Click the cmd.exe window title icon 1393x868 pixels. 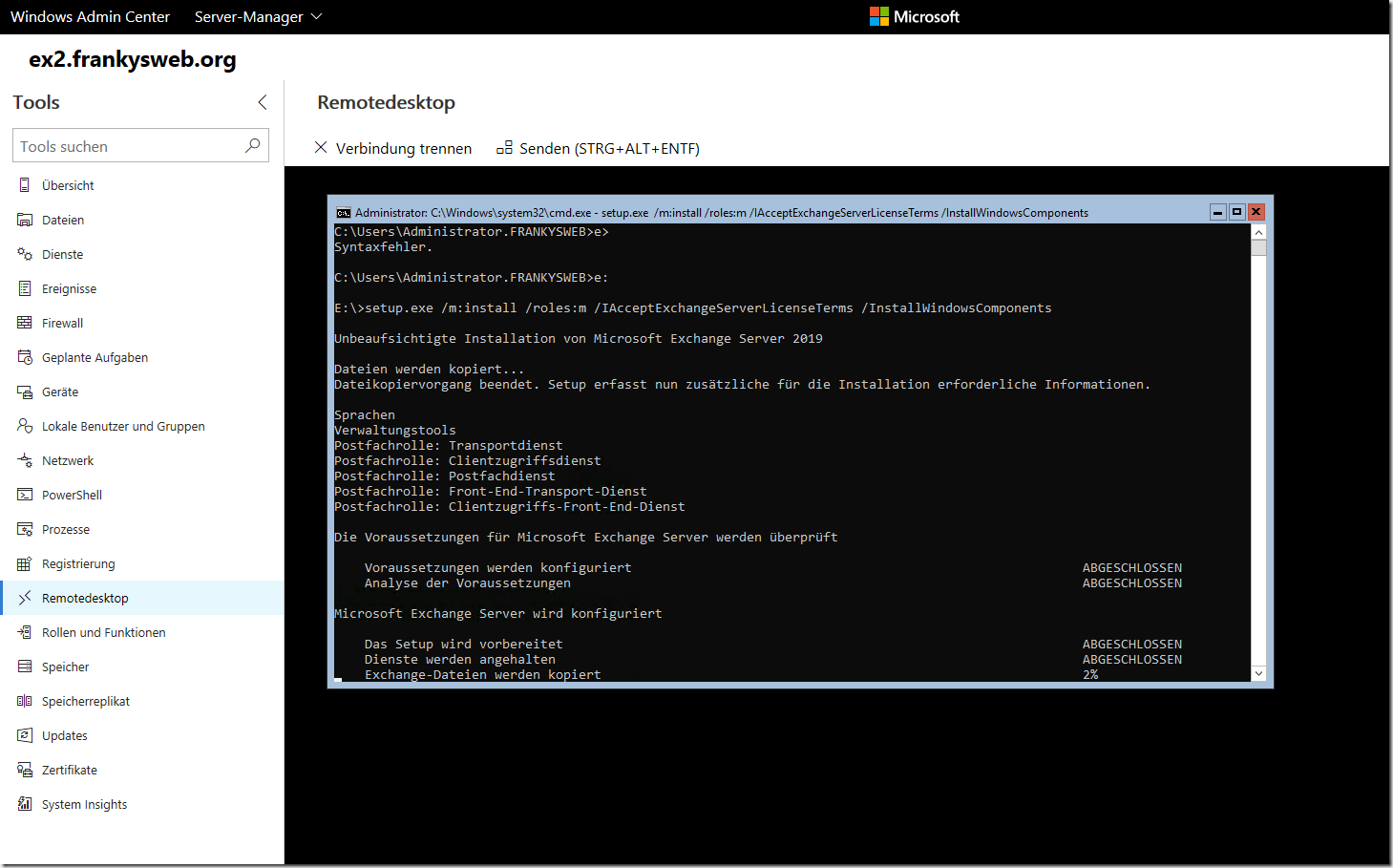pos(343,213)
